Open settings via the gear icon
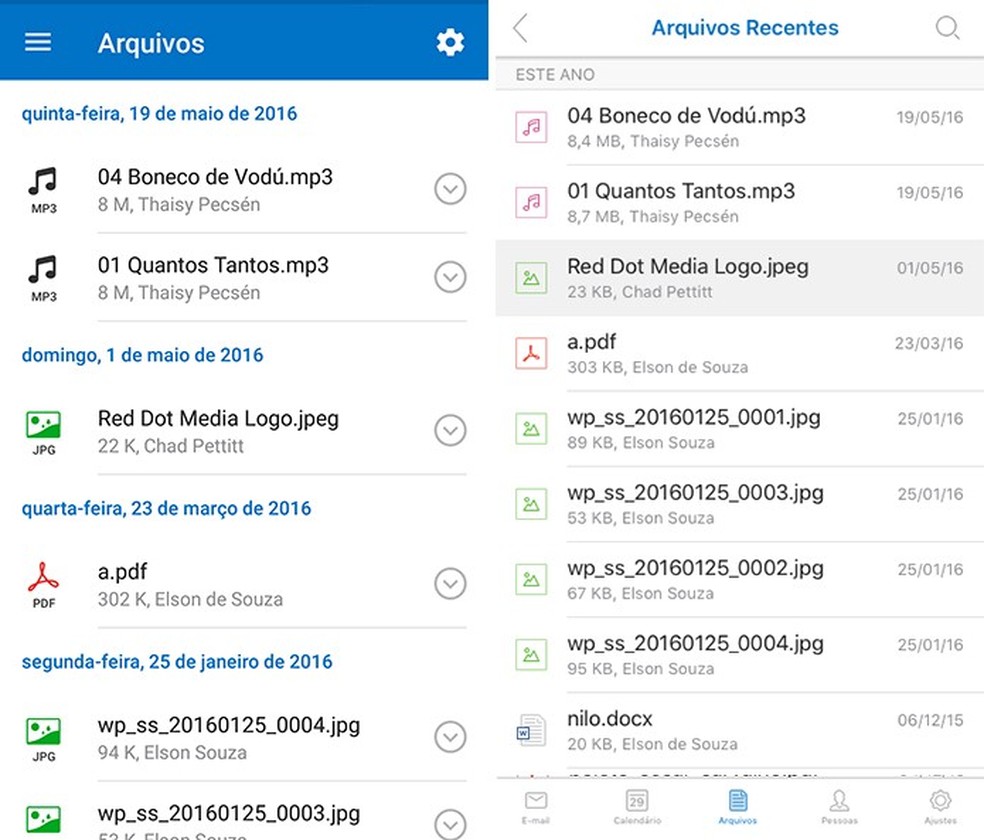Viewport: 984px width, 840px height. [449, 42]
